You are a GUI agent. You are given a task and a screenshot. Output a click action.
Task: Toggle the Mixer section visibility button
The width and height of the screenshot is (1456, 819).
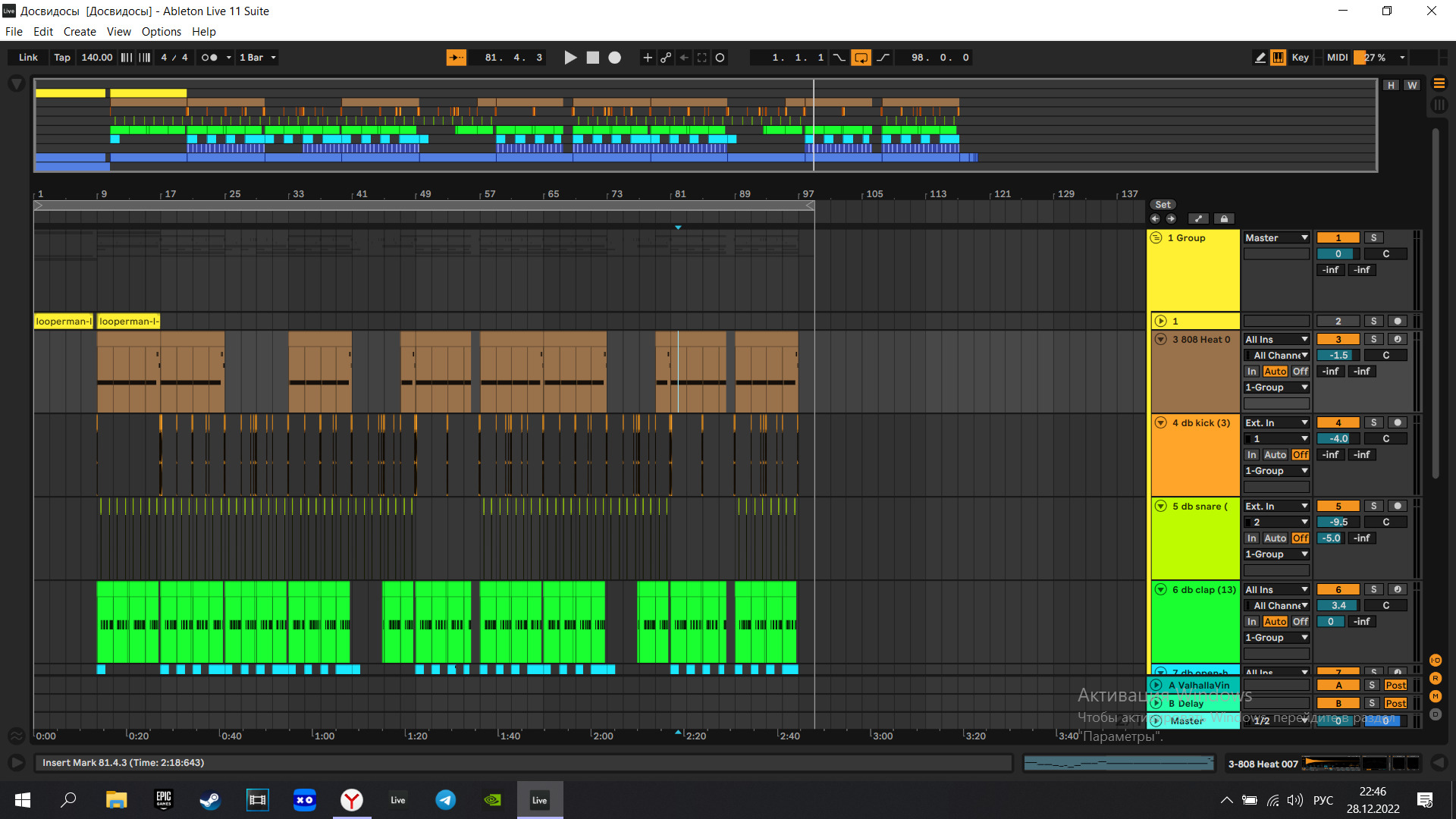pos(1436,696)
